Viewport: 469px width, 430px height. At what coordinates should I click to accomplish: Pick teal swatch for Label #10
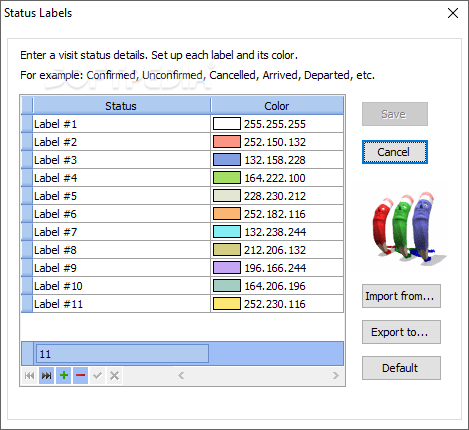(227, 286)
